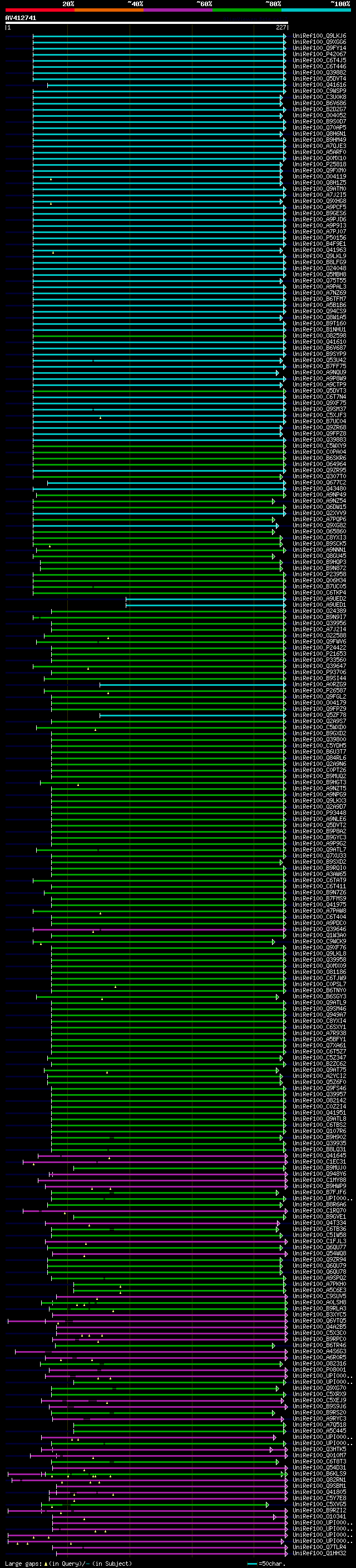Click the label UniRef100_Q7TLR4
356x1568 pixels.
319,1547
